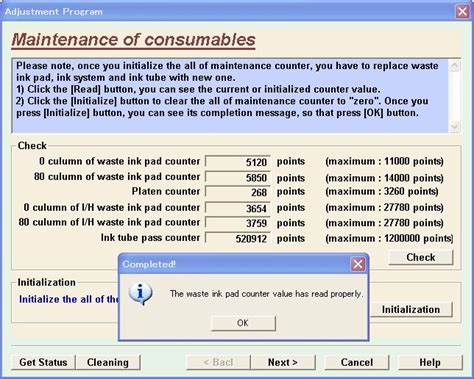The image size is (474, 379).
Task: Click the Platen counter label
Action: 166,191
